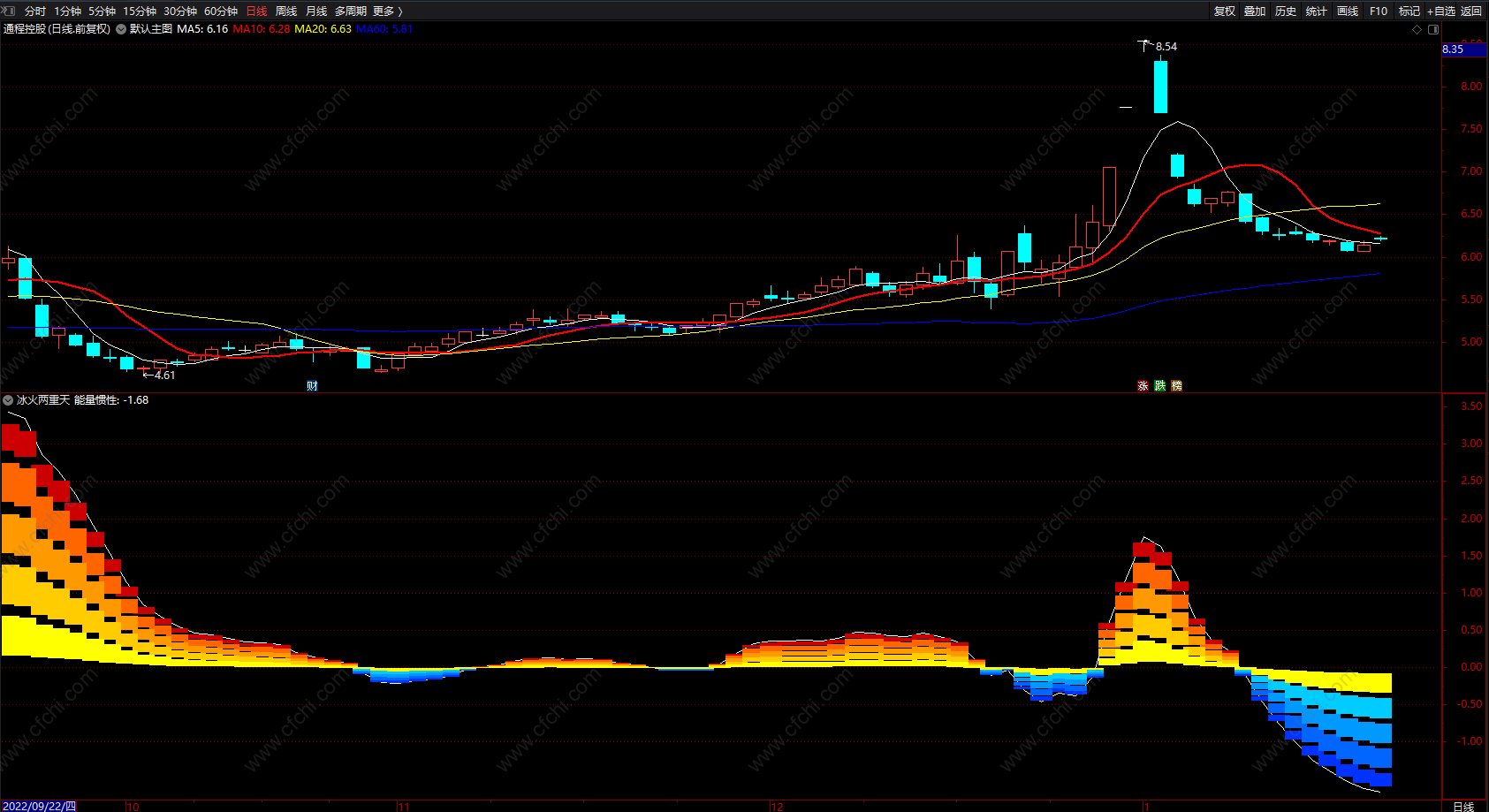Click the 通程控股(日线.前复权) title
Image resolution: width=1489 pixels, height=812 pixels.
tap(57, 29)
